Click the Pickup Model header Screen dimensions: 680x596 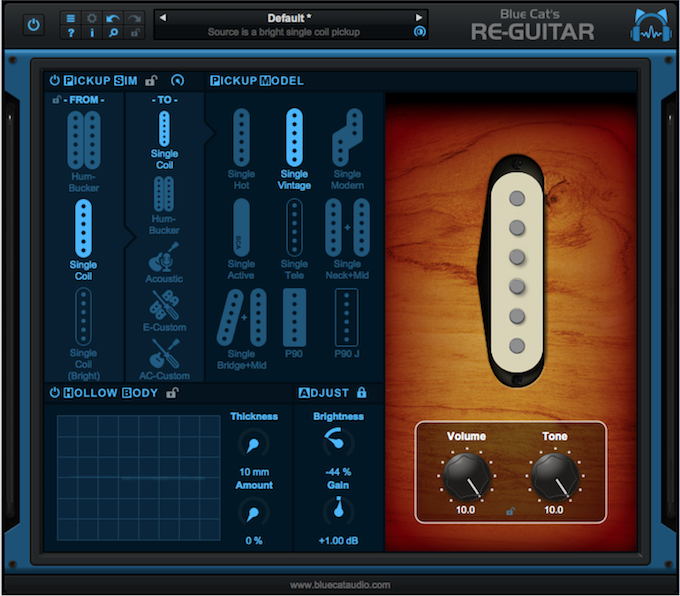coord(257,81)
